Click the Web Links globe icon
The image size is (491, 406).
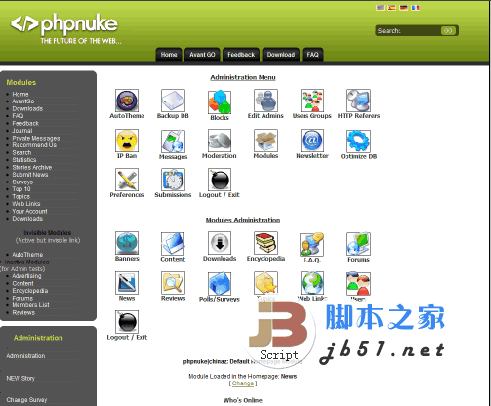tap(312, 283)
